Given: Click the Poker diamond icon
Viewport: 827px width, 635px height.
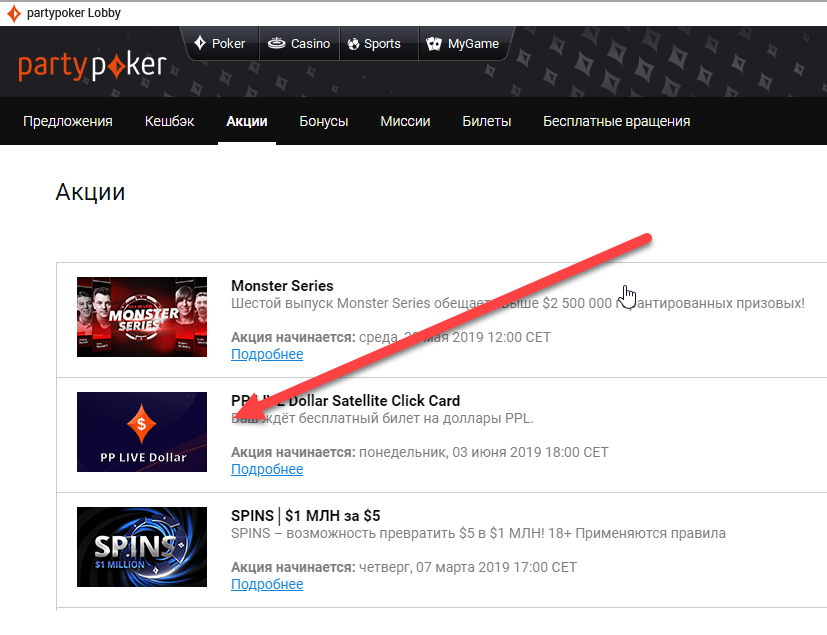Looking at the screenshot, I should tap(199, 43).
